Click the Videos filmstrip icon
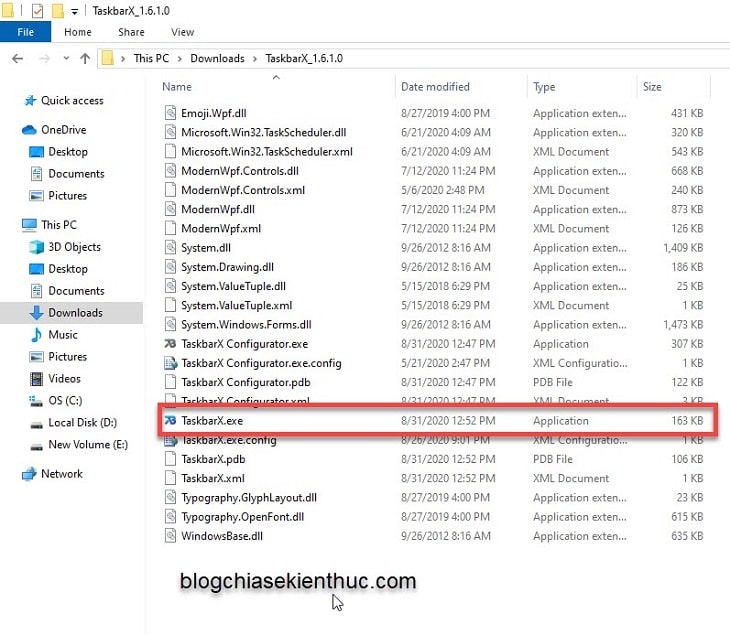 click(36, 378)
